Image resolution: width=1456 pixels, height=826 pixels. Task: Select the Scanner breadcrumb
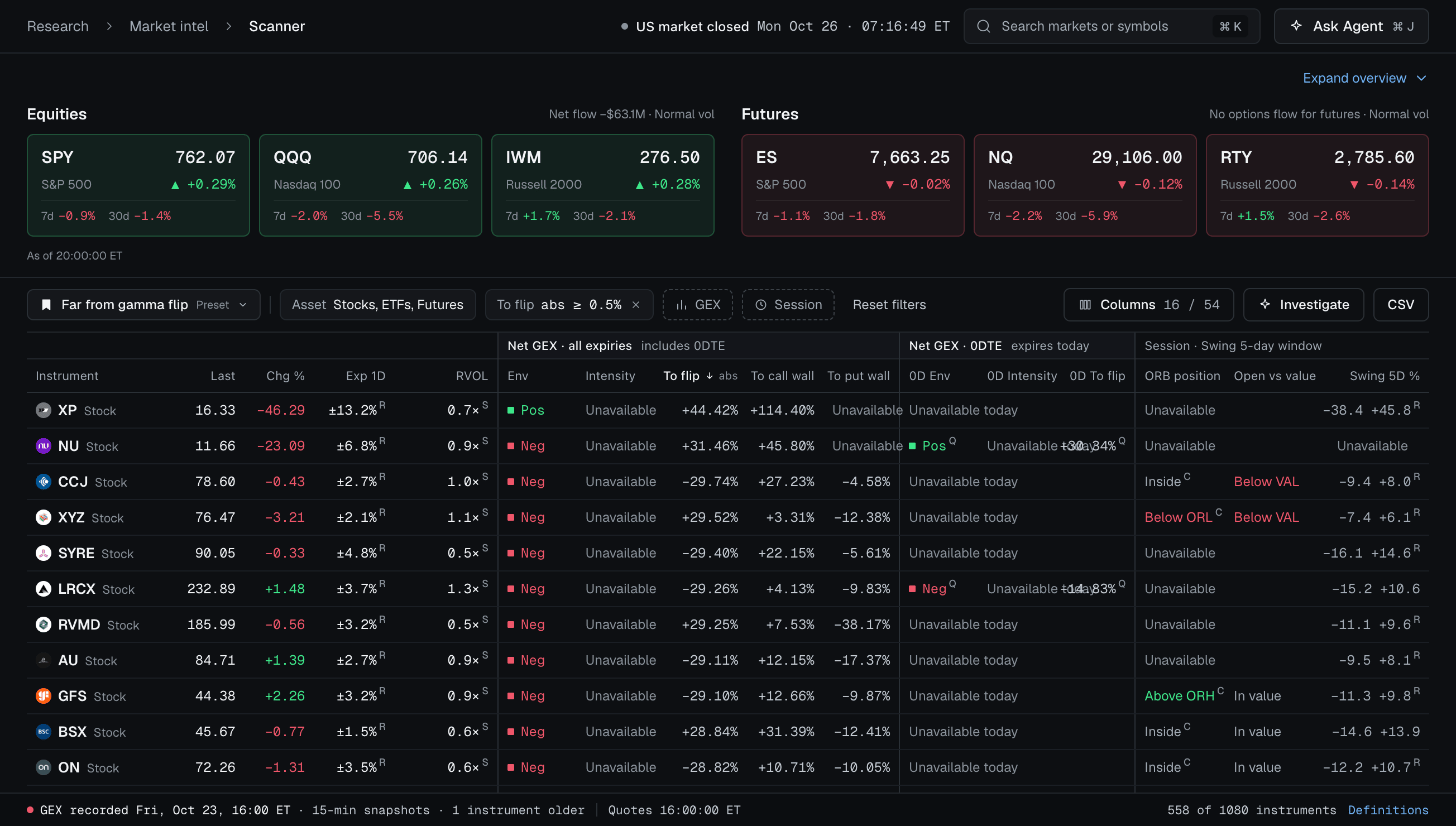[x=277, y=27]
